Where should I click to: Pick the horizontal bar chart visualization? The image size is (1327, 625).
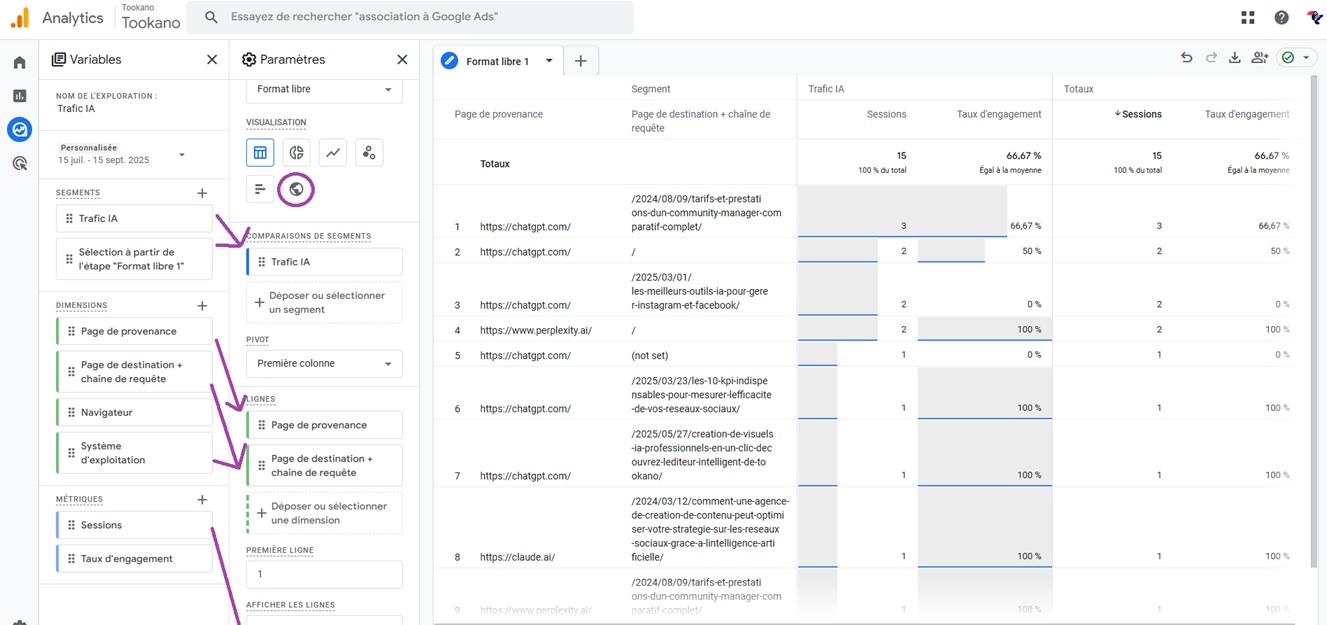coord(260,189)
